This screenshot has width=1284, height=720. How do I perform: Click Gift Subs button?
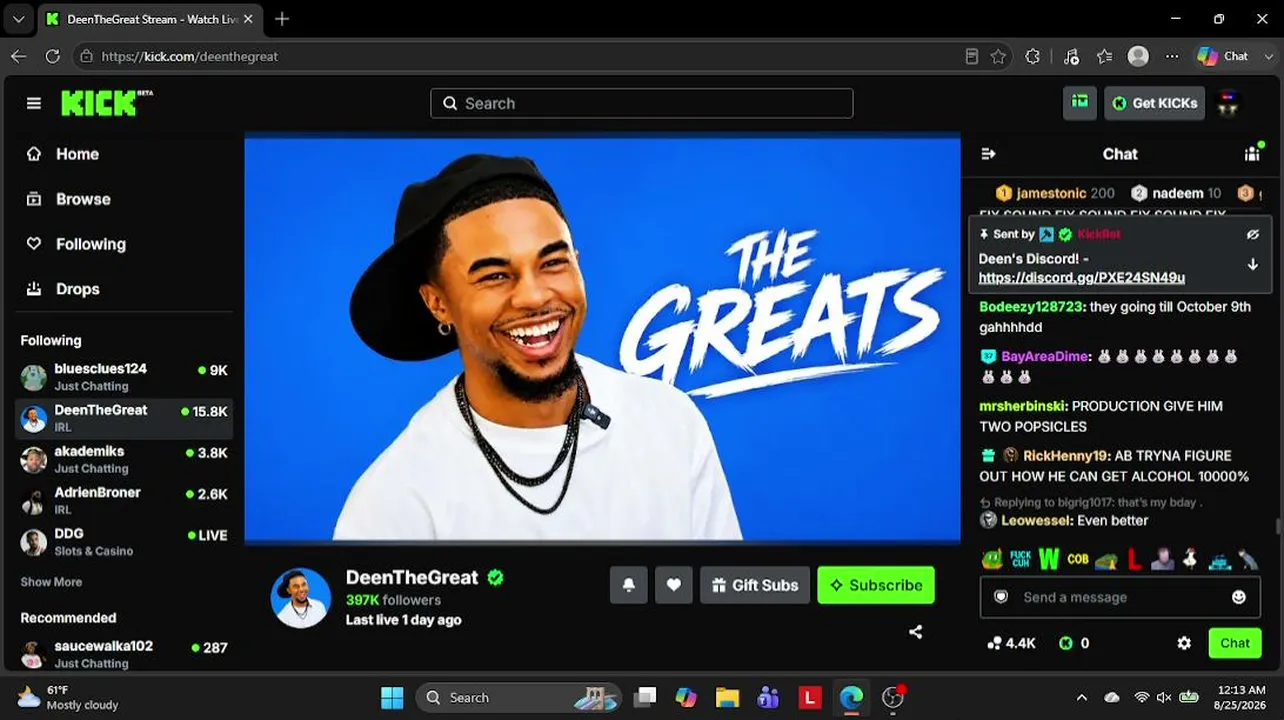(x=754, y=585)
